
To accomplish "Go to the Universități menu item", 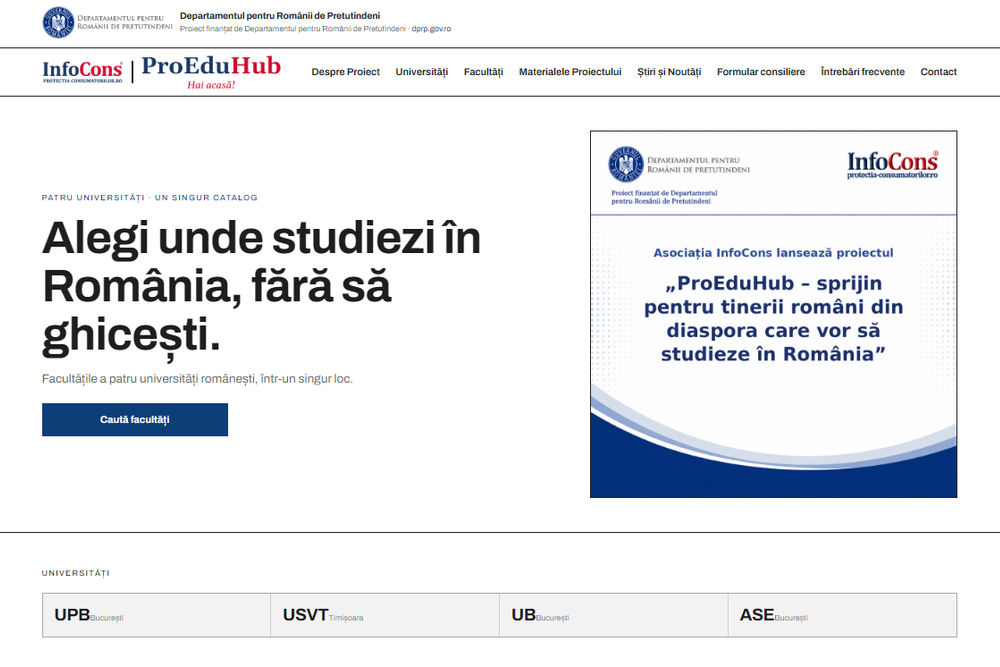I will 422,72.
